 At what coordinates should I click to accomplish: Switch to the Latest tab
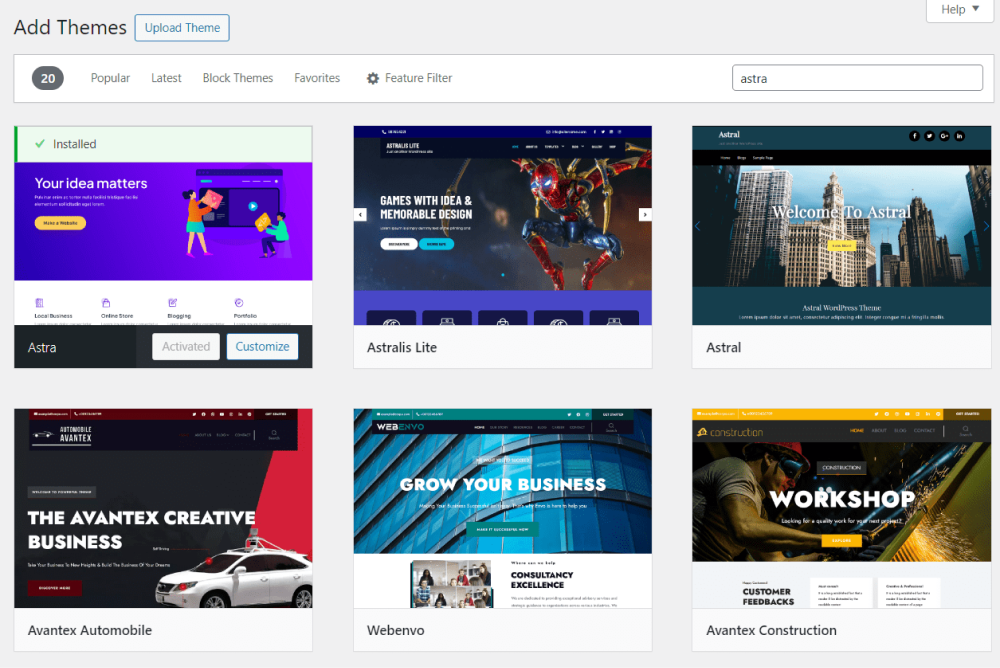coord(166,78)
